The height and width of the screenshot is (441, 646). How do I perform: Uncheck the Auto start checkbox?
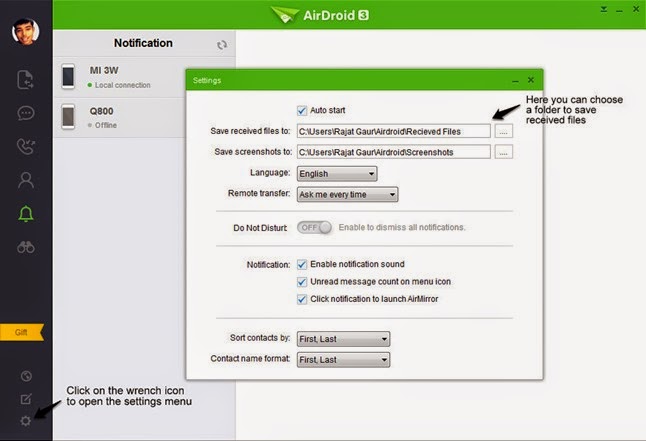pos(302,110)
